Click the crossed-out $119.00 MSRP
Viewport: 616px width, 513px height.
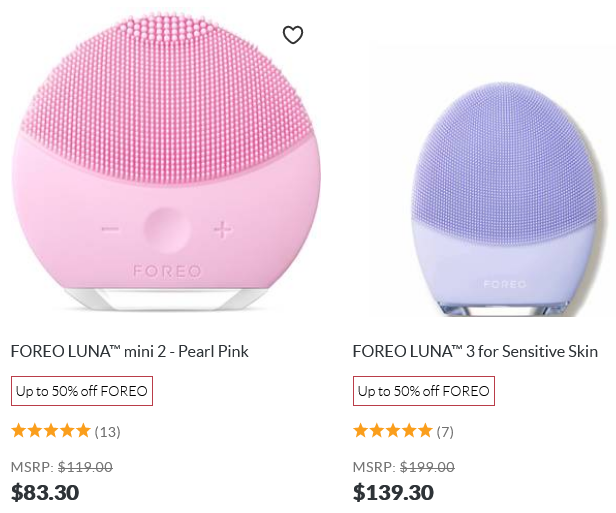pos(85,466)
